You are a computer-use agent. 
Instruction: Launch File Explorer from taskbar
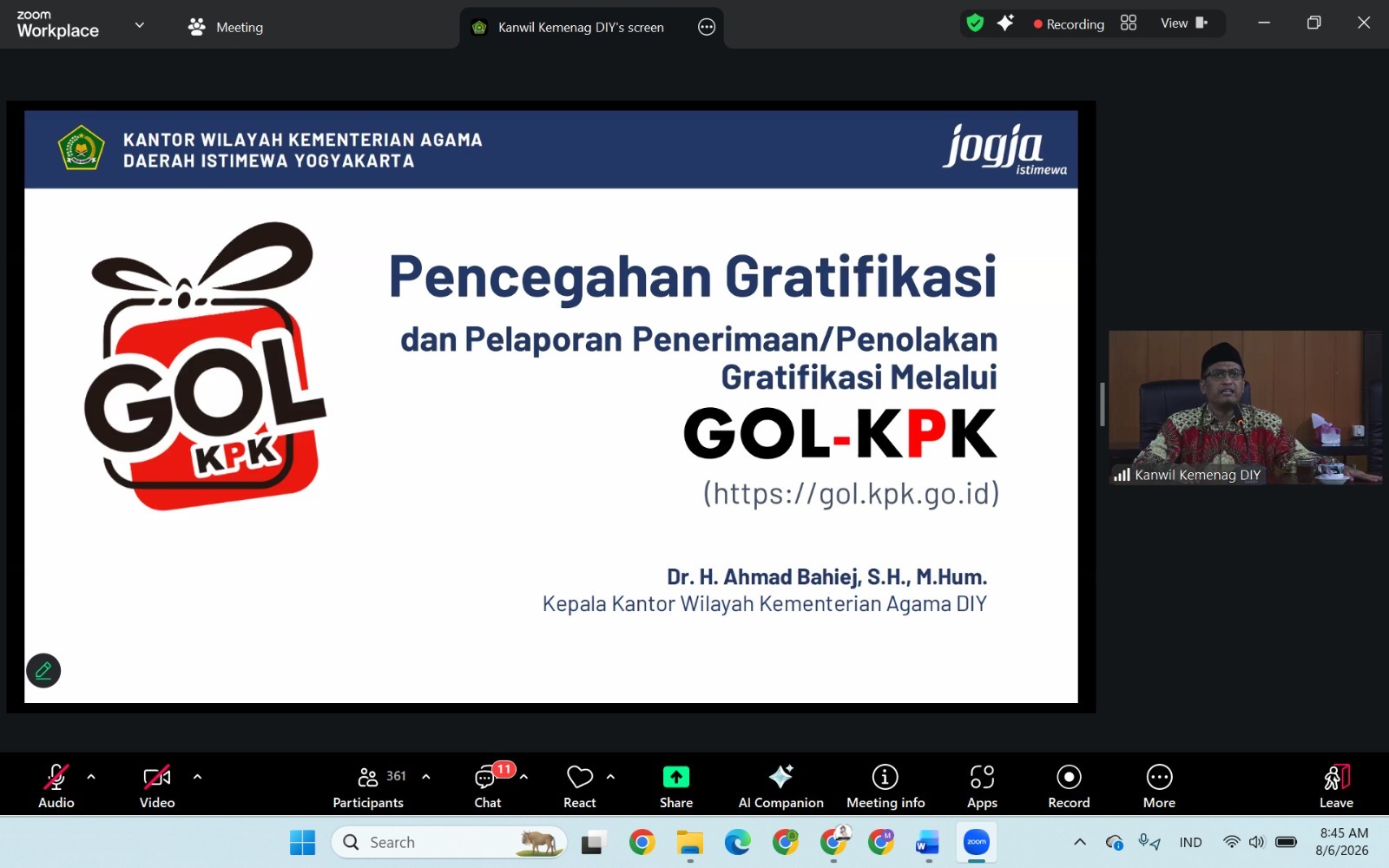(690, 842)
